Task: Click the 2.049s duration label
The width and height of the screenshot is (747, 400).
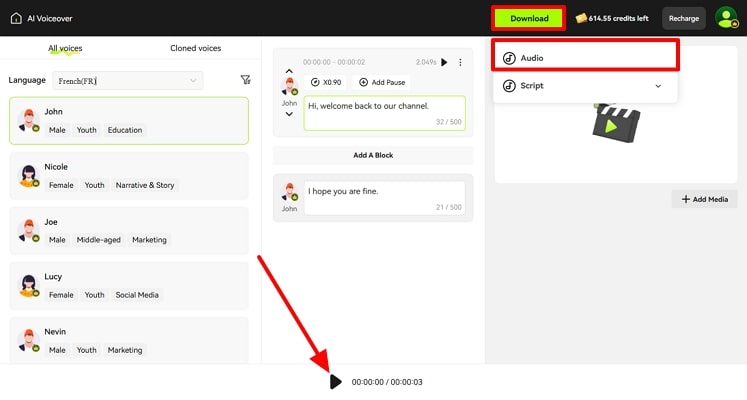Action: (x=426, y=62)
